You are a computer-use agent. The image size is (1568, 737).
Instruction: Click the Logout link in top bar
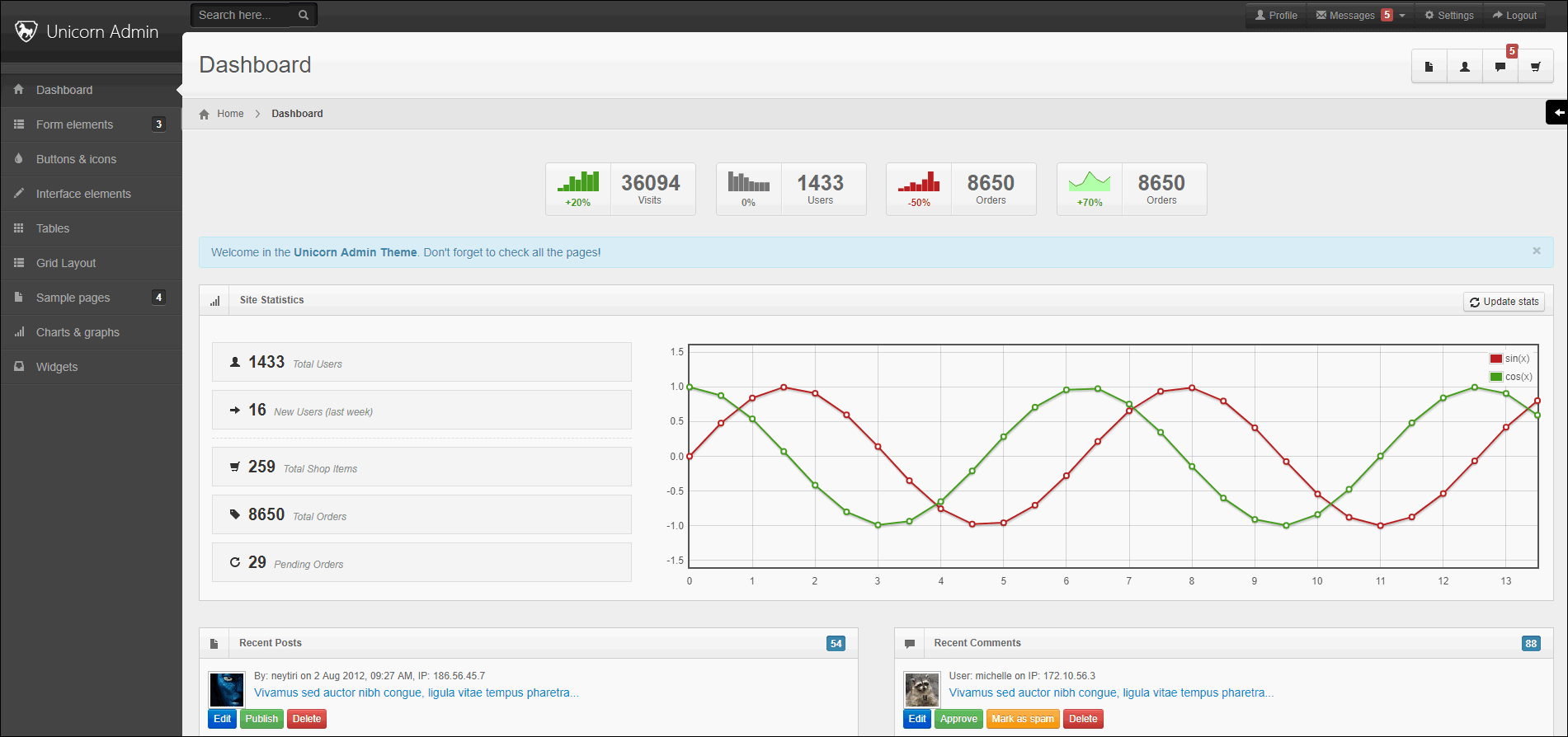tap(1514, 15)
